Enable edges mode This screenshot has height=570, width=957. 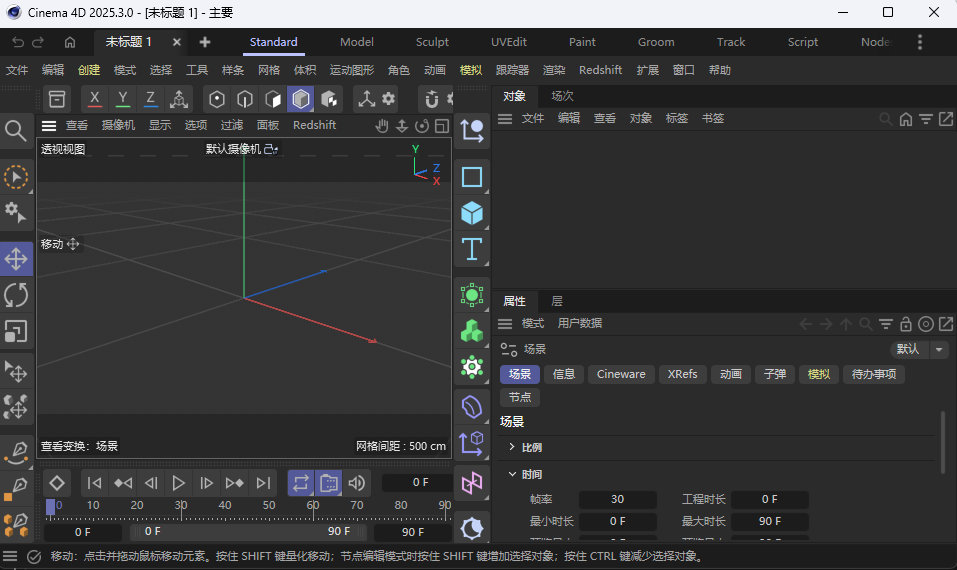pos(245,99)
